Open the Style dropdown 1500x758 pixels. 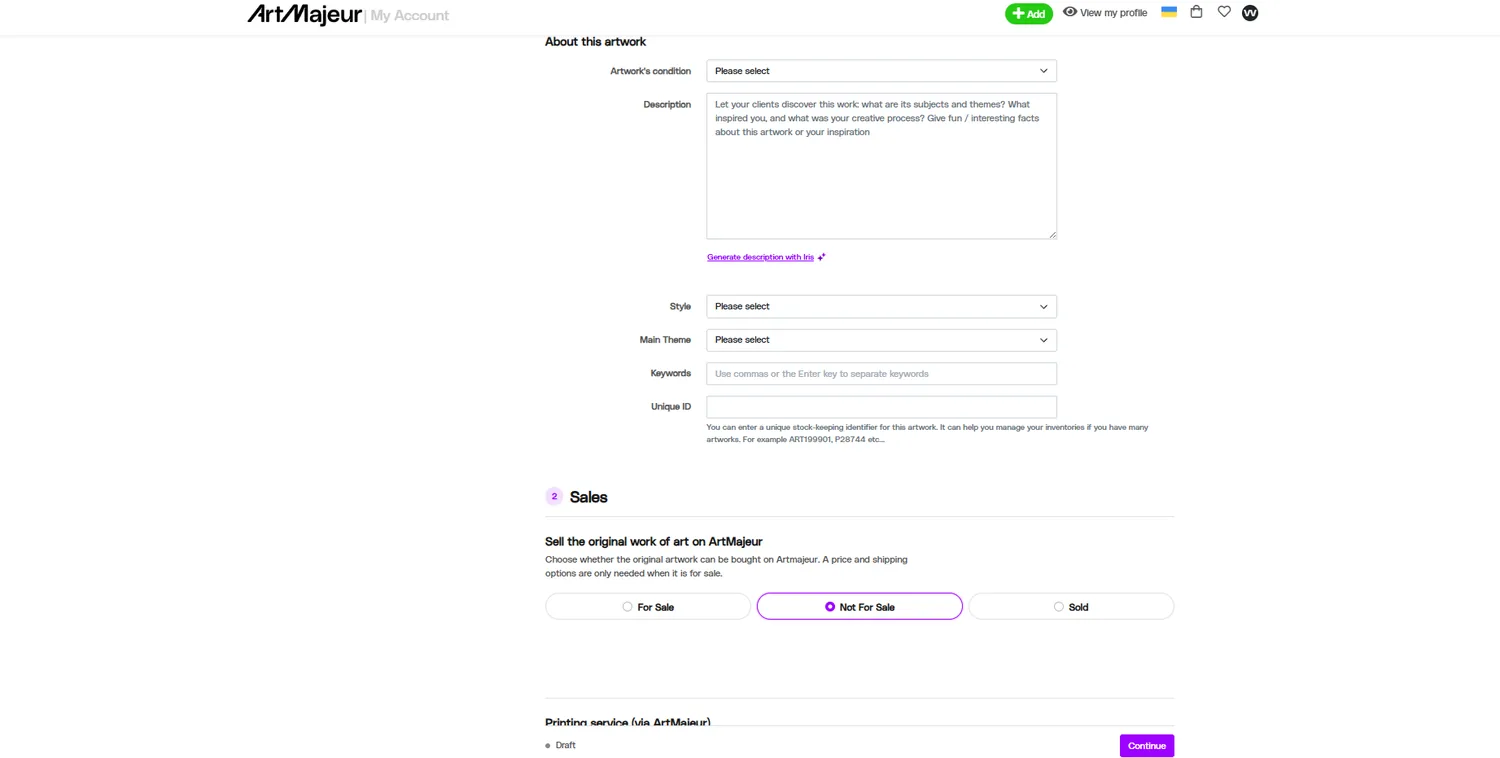(x=881, y=306)
